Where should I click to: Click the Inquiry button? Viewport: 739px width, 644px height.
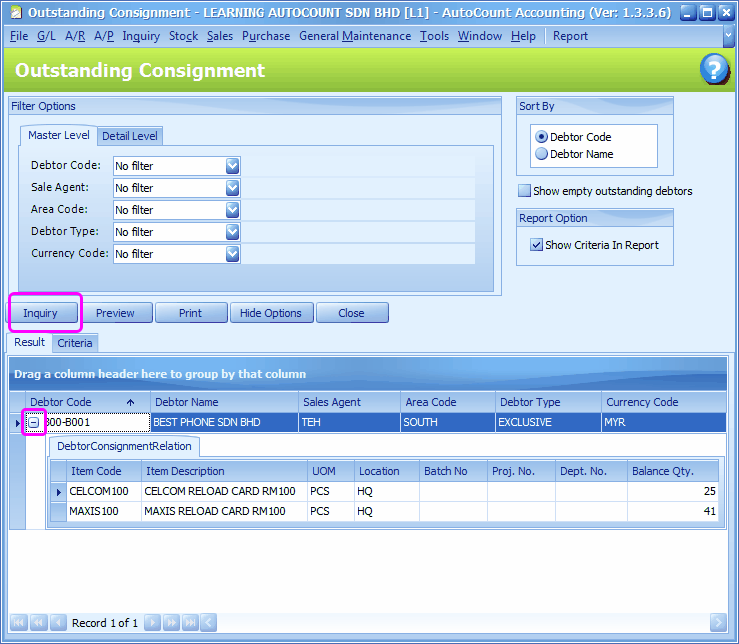coord(43,313)
